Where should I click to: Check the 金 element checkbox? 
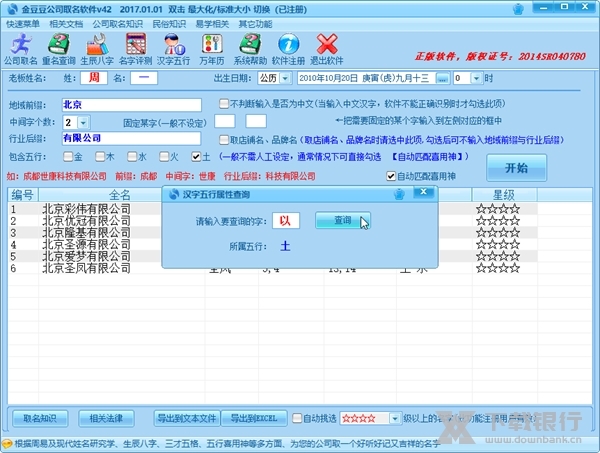pyautogui.click(x=68, y=156)
